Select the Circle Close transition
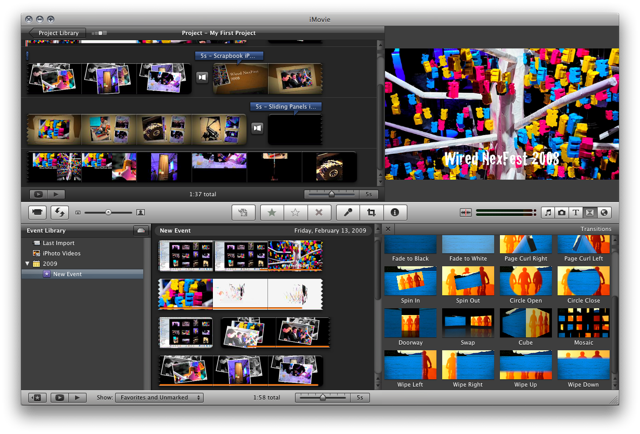The width and height of the screenshot is (640, 434). click(x=583, y=285)
